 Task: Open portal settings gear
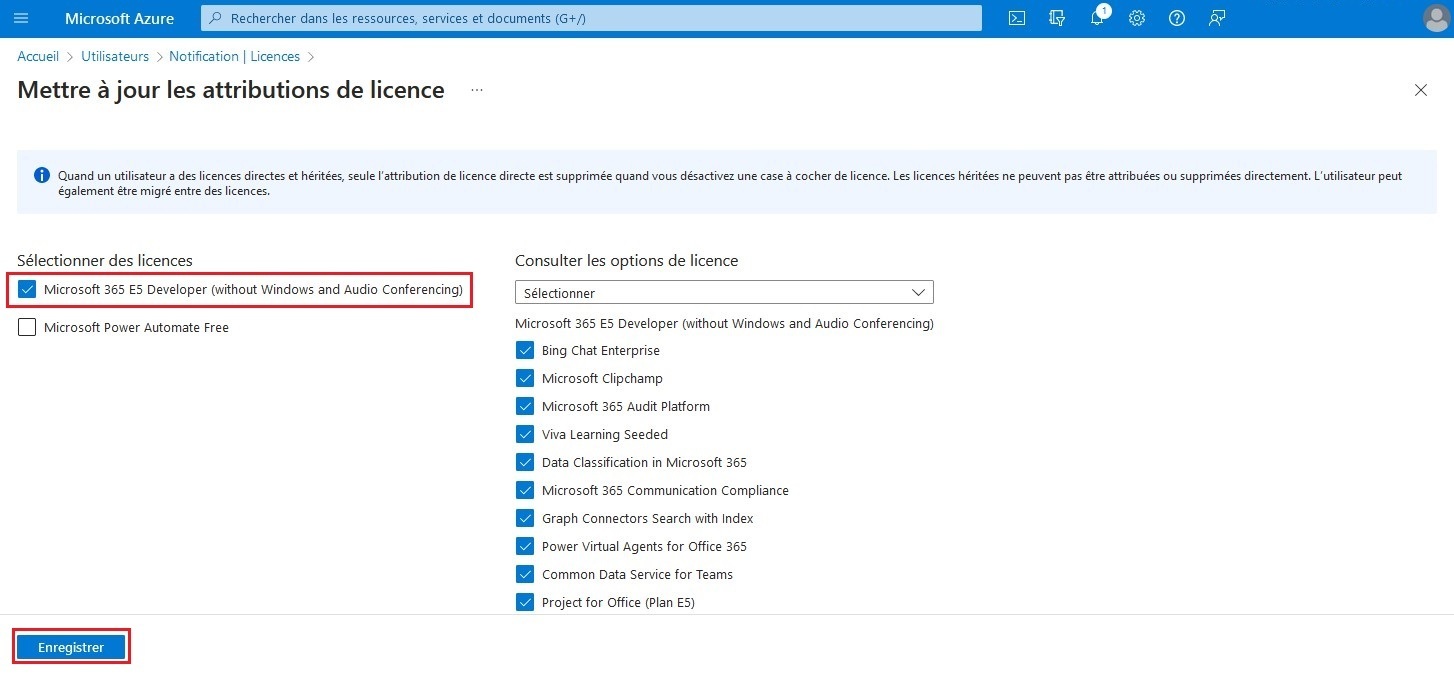coord(1137,18)
